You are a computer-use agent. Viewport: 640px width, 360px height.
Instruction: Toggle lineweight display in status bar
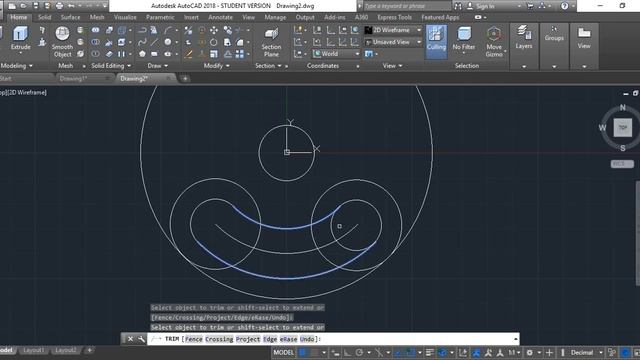coord(429,353)
